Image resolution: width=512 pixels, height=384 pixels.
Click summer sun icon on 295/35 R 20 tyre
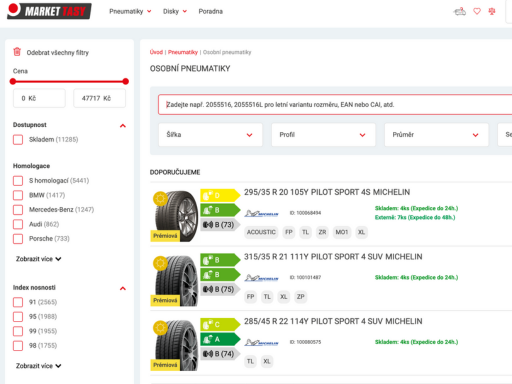click(160, 199)
